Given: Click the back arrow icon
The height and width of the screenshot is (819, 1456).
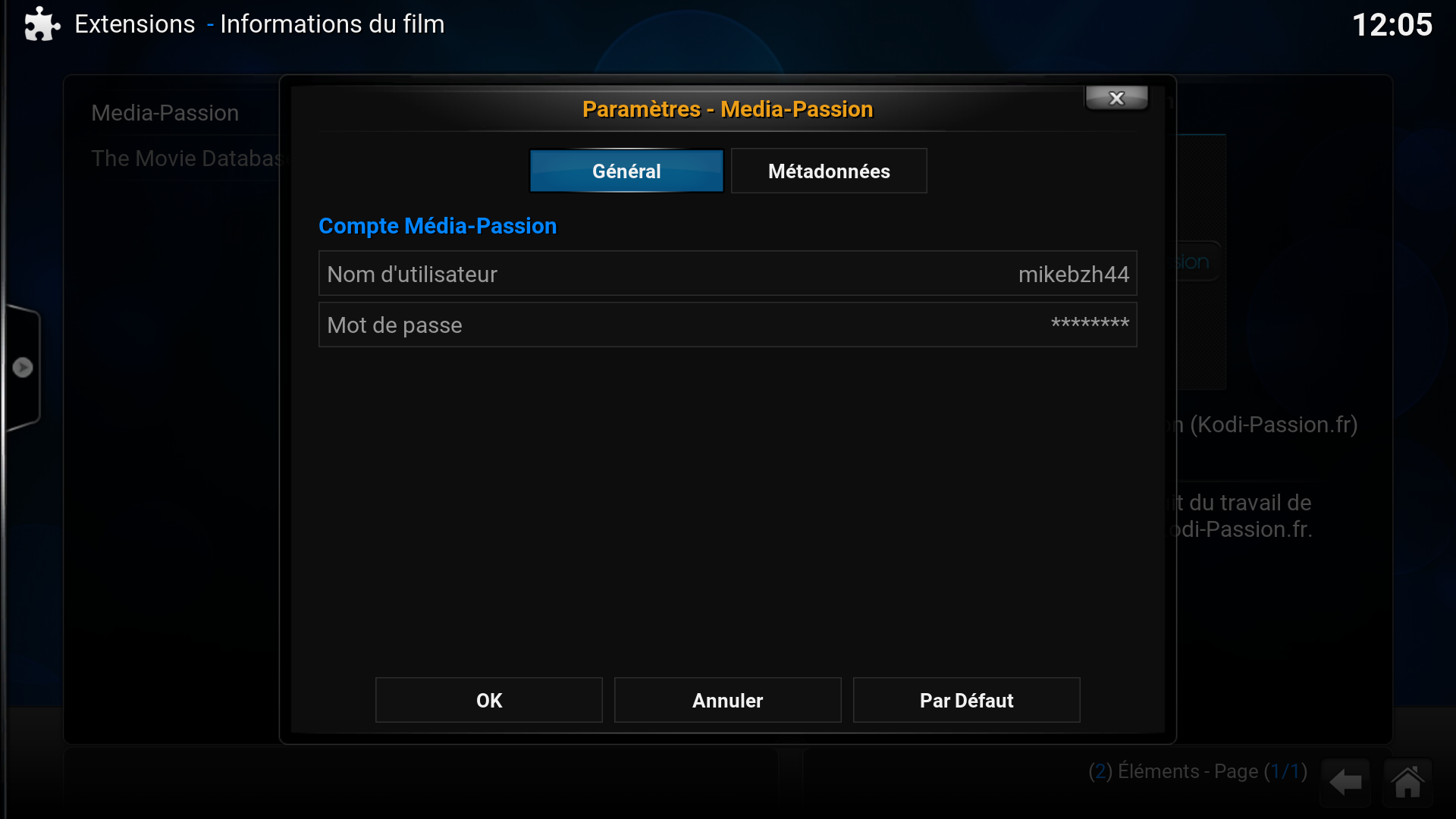Looking at the screenshot, I should 1345,782.
